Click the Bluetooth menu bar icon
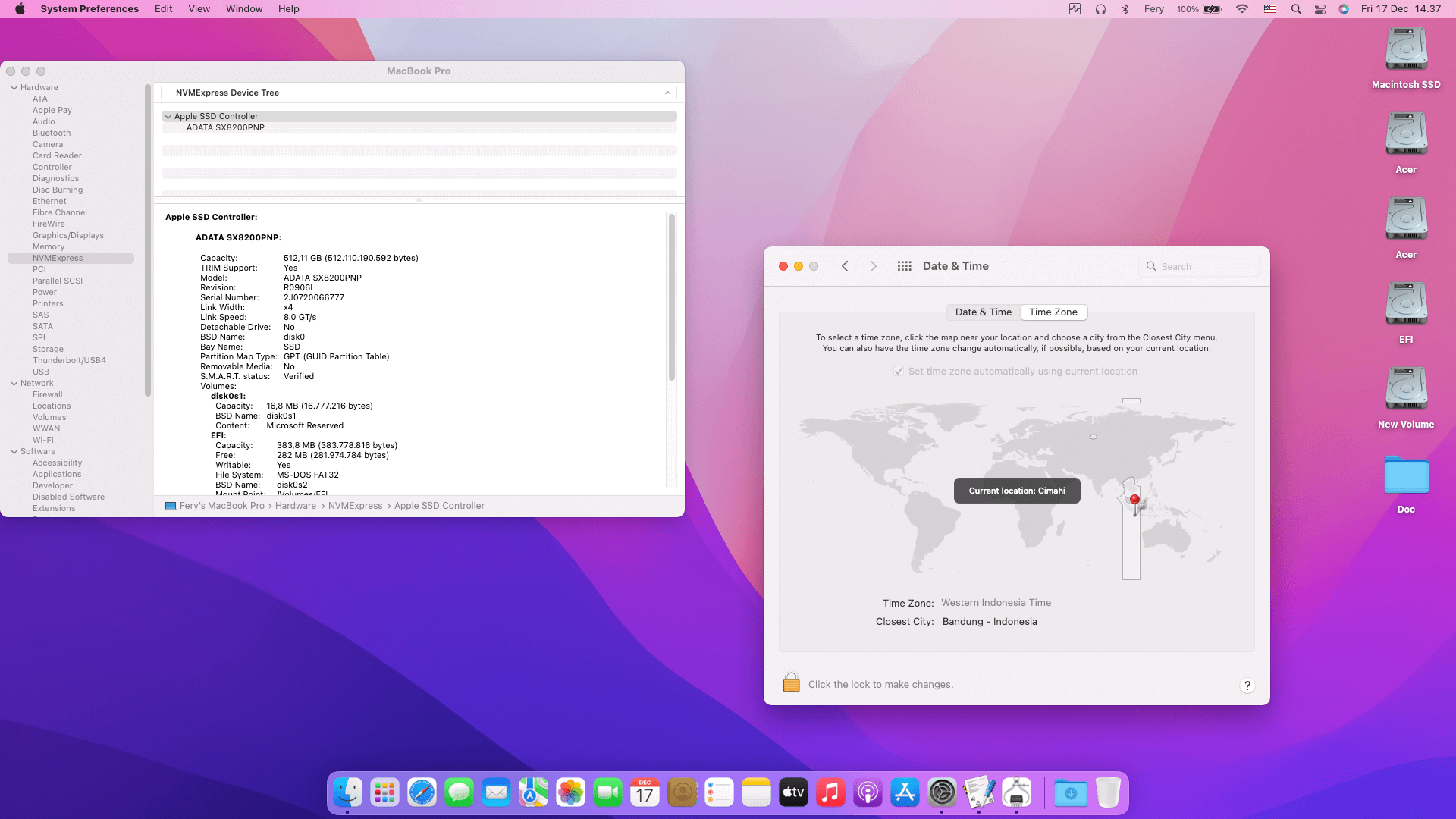This screenshot has height=819, width=1456. click(x=1125, y=9)
